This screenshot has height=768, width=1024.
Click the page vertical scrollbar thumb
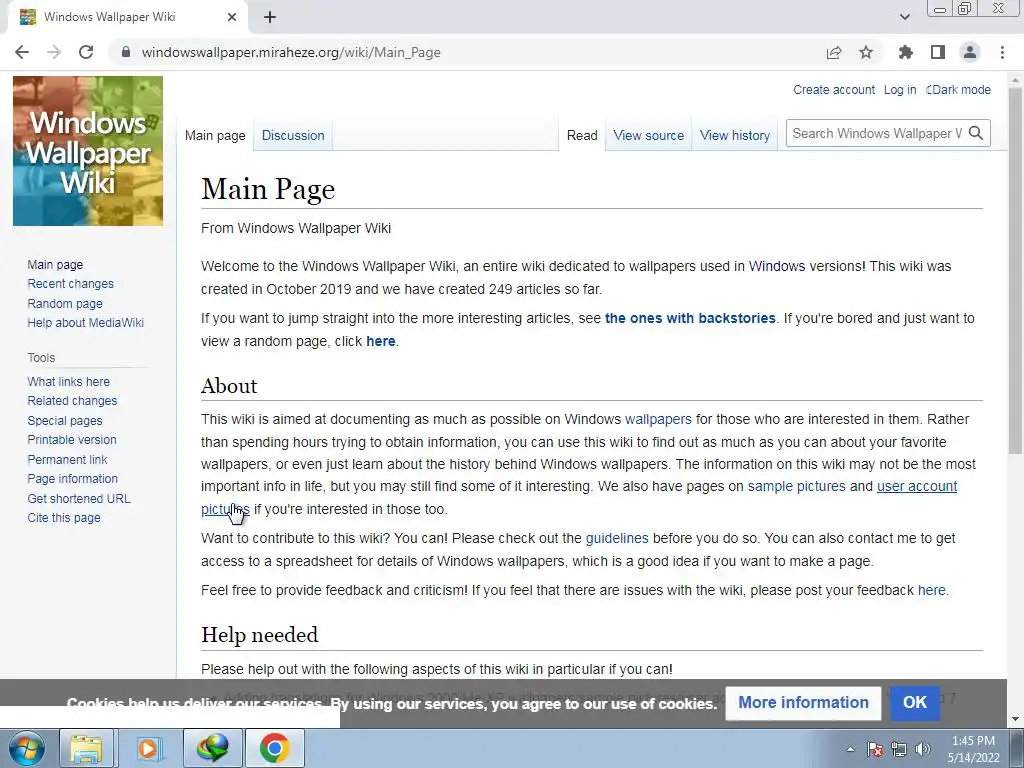(1016, 271)
